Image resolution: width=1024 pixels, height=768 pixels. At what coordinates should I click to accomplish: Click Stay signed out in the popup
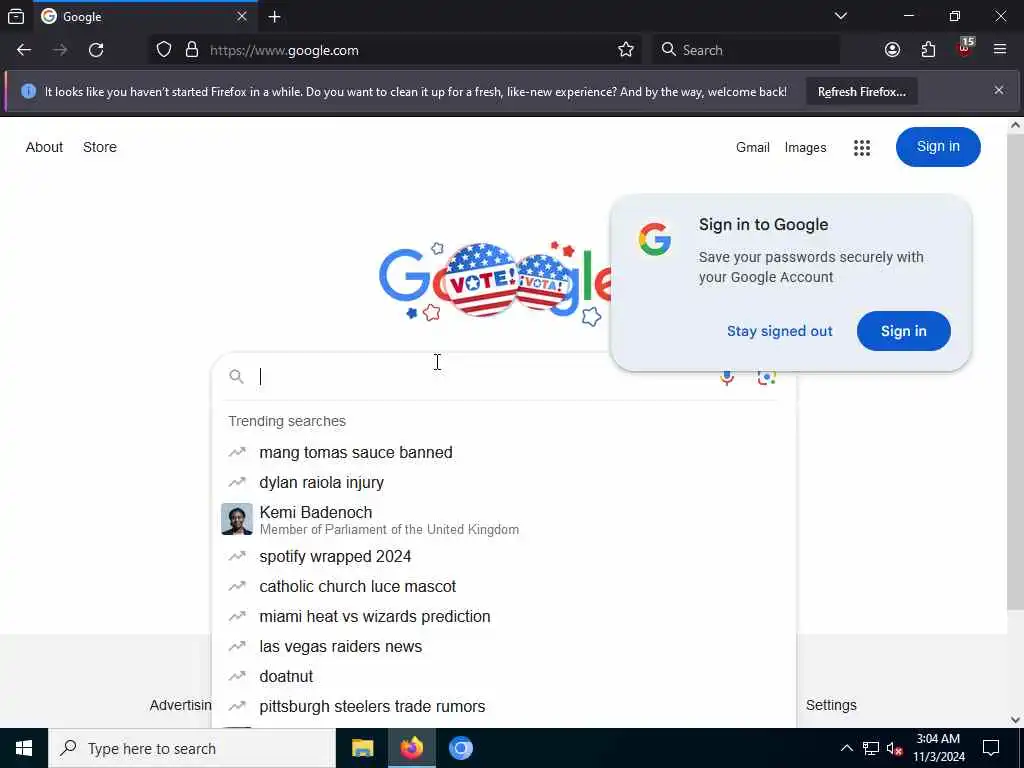click(x=780, y=331)
